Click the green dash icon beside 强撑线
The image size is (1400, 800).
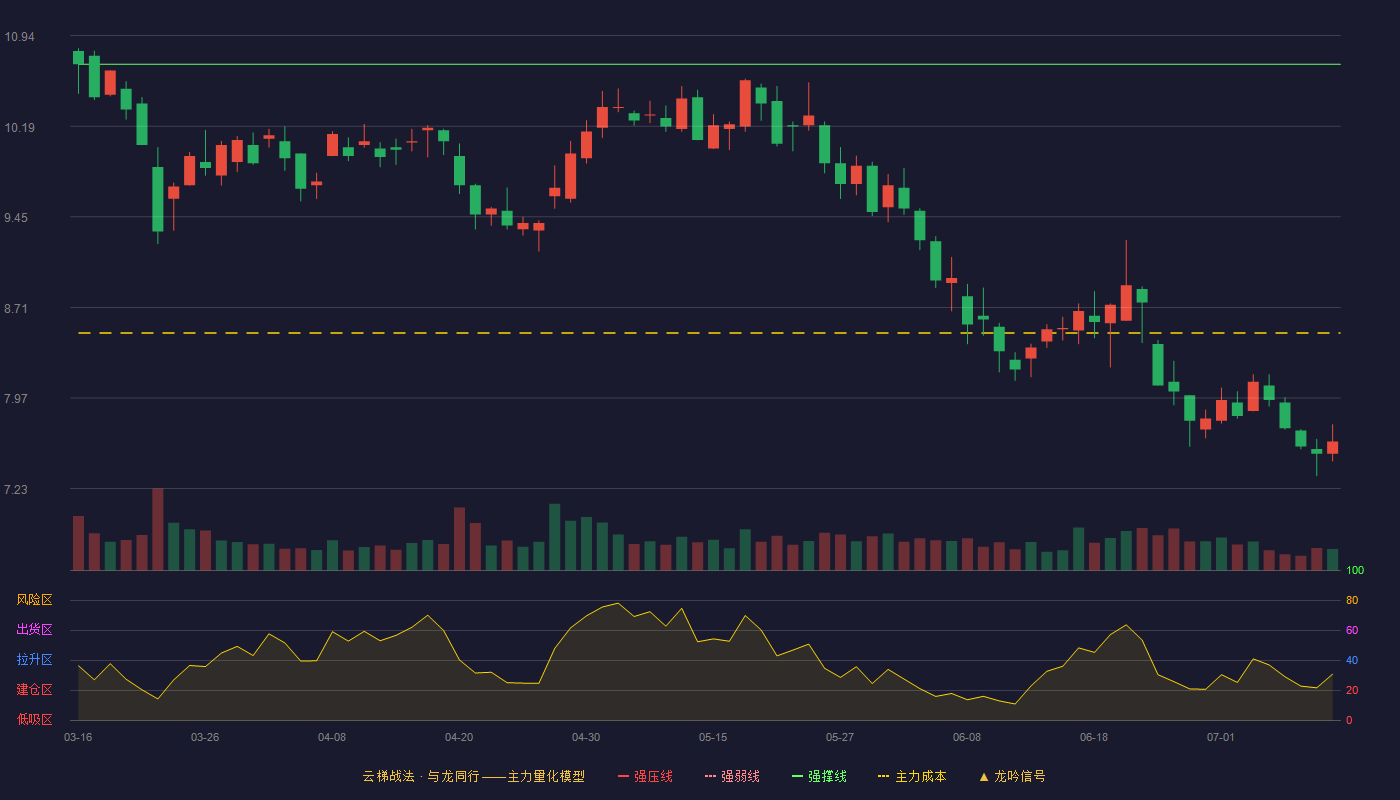[797, 776]
